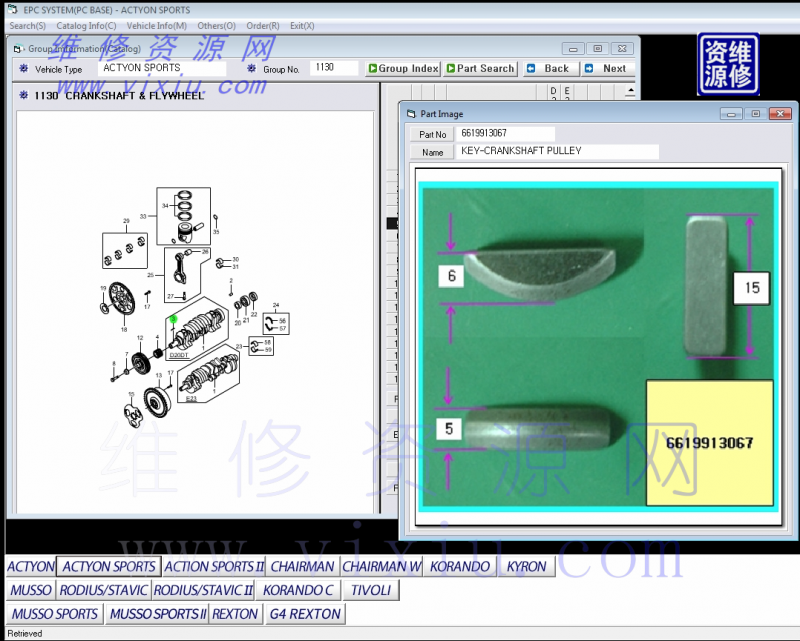Viewport: 800px width, 641px height.
Task: Click the yellow part number label 6619913067
Action: point(710,442)
